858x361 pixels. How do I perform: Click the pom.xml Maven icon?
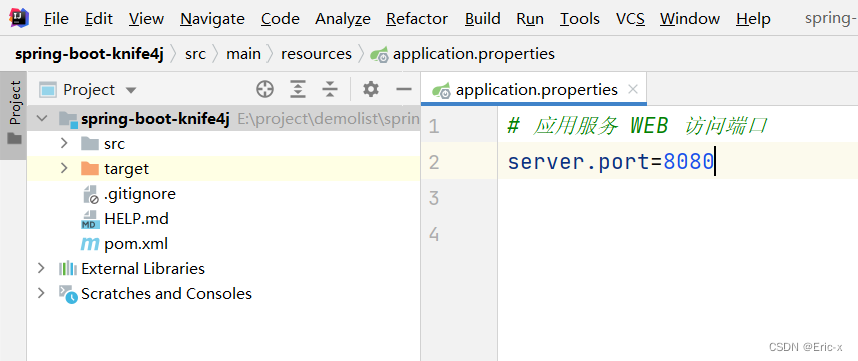pos(90,244)
